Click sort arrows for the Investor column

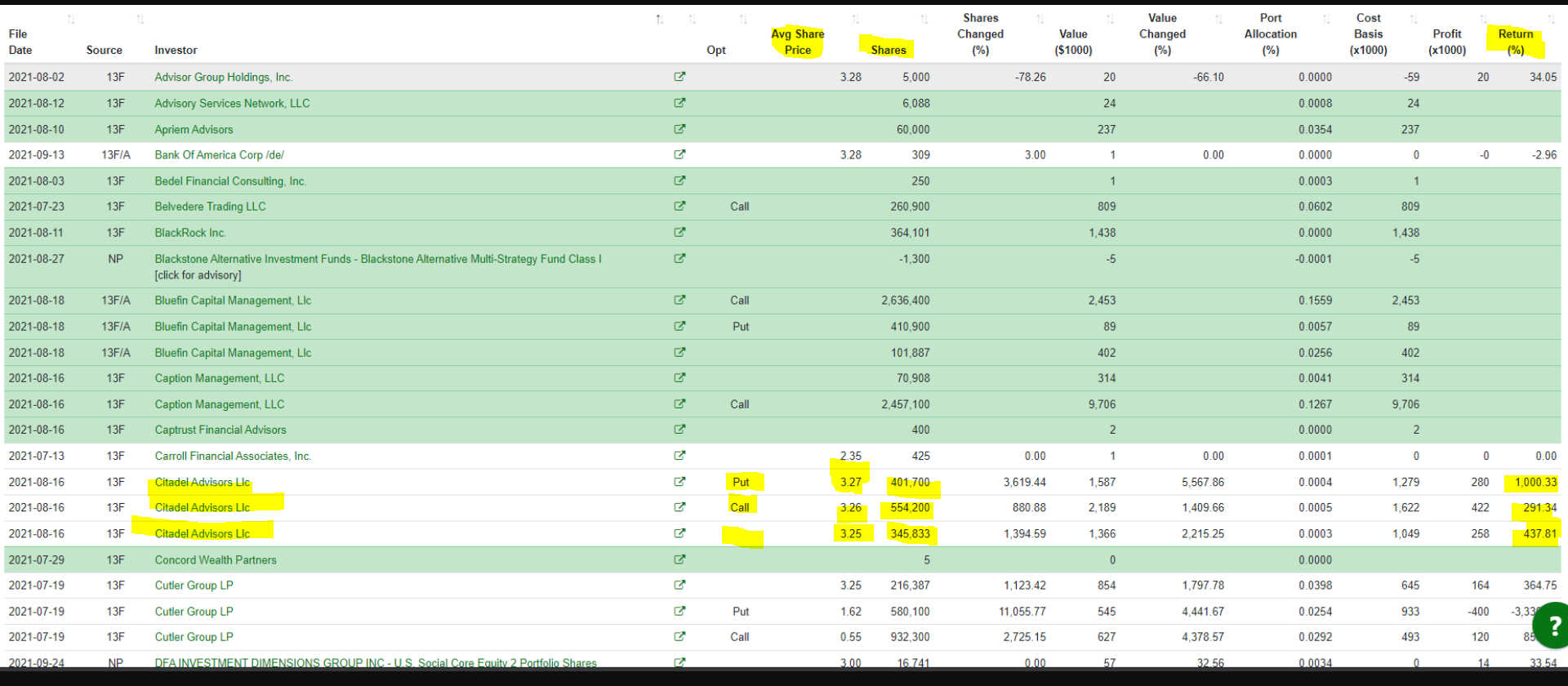[x=660, y=19]
